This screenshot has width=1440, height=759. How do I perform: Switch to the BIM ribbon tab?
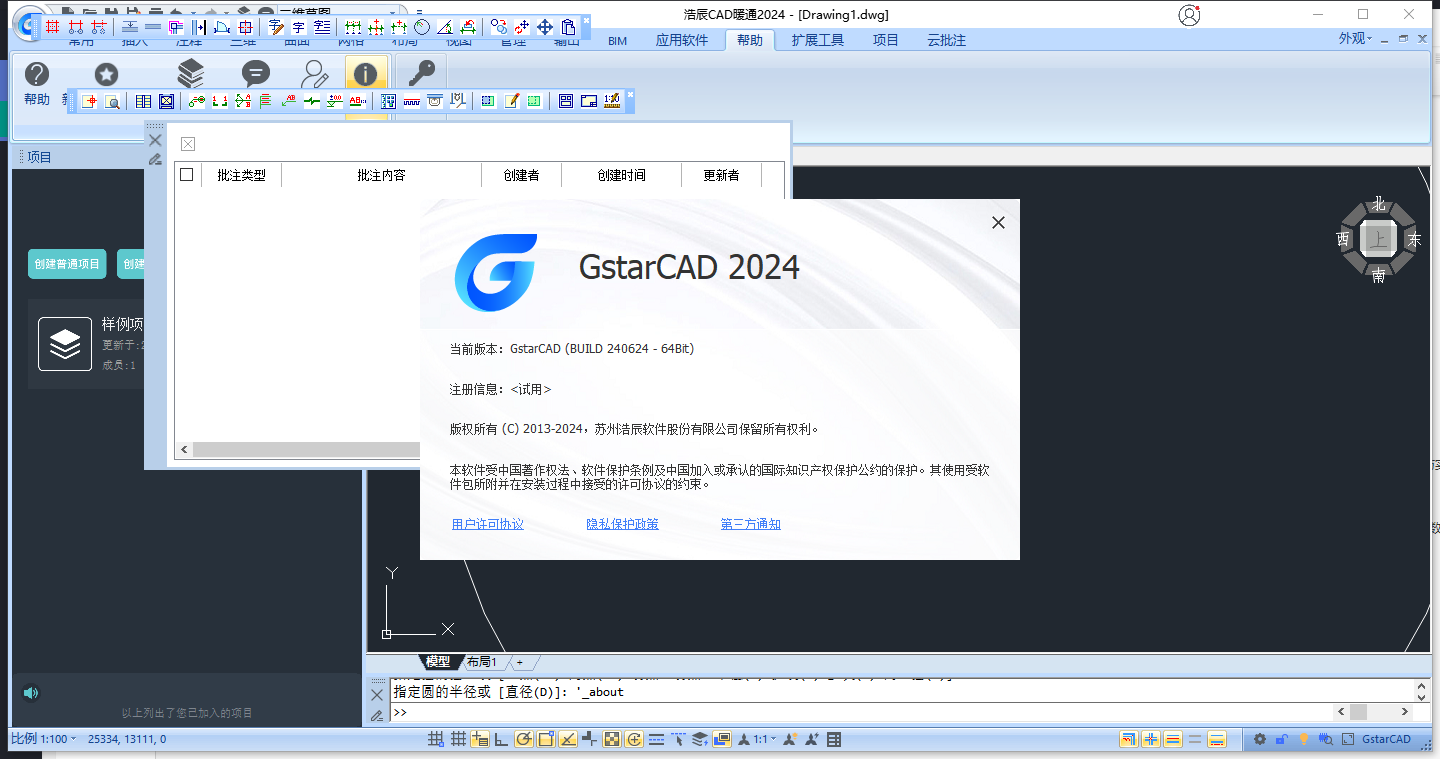[x=618, y=40]
